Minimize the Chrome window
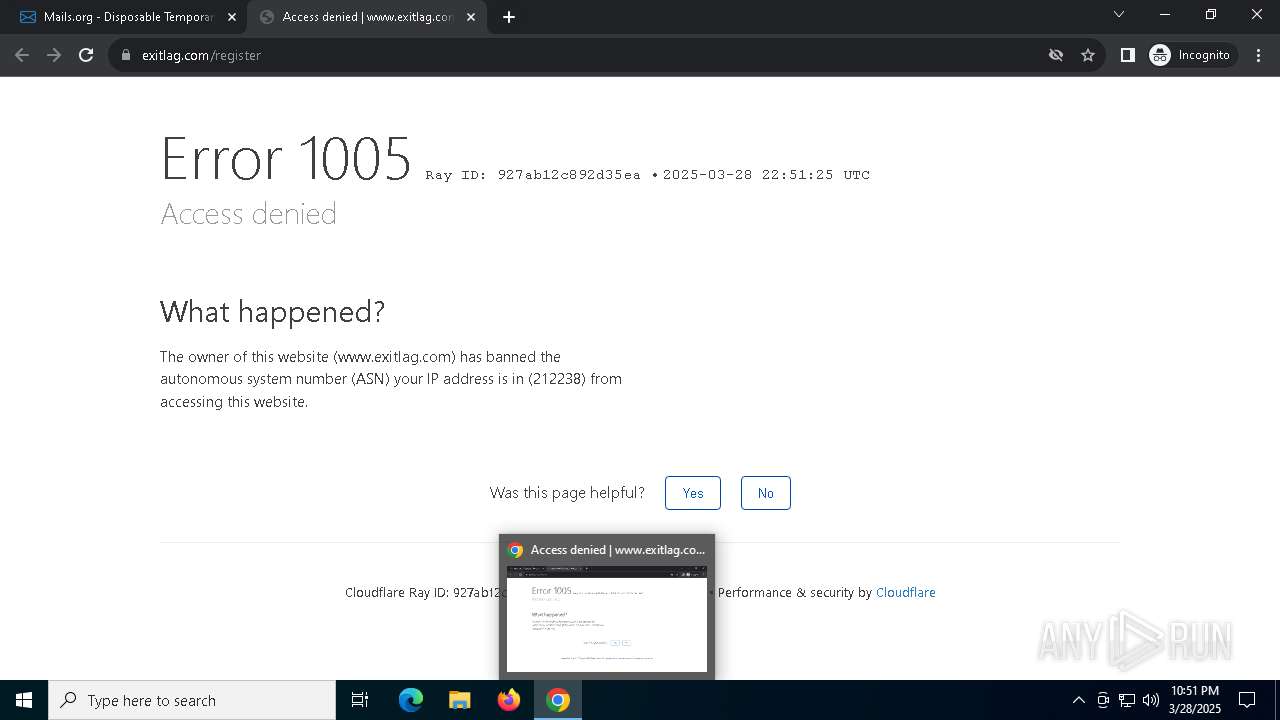 (1165, 14)
